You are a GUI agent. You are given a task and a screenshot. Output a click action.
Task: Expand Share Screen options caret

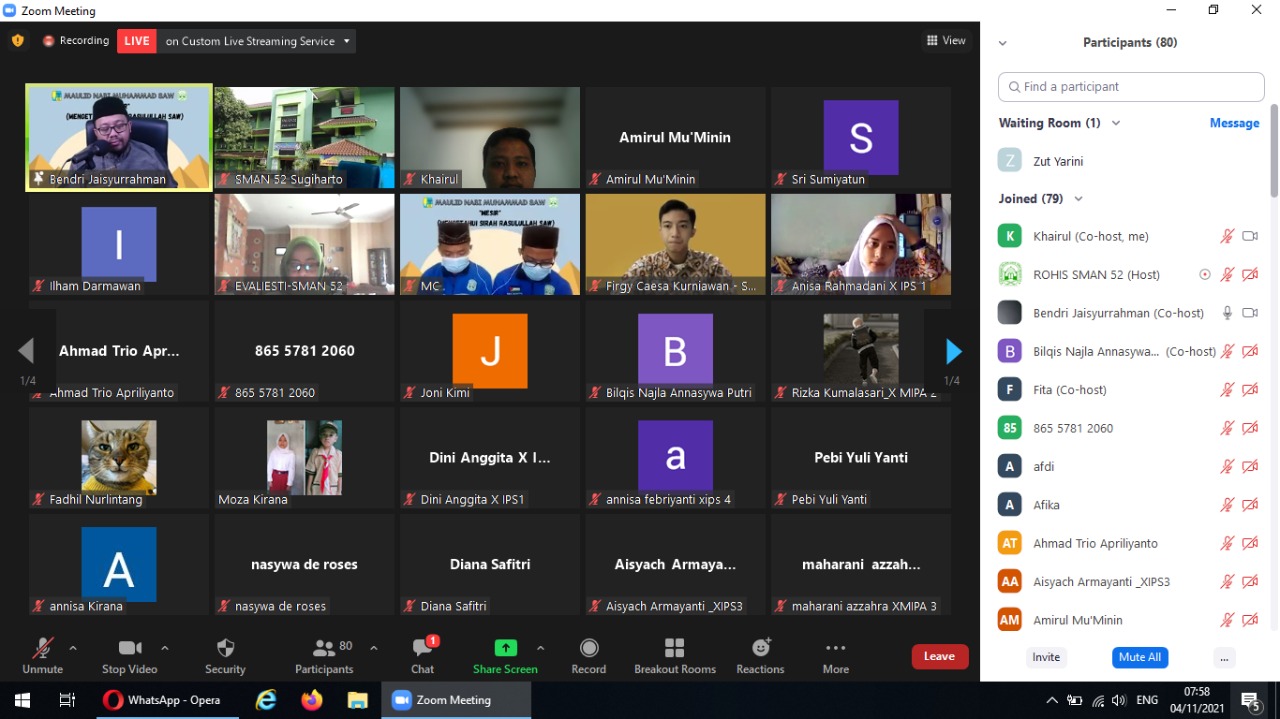[x=541, y=648]
